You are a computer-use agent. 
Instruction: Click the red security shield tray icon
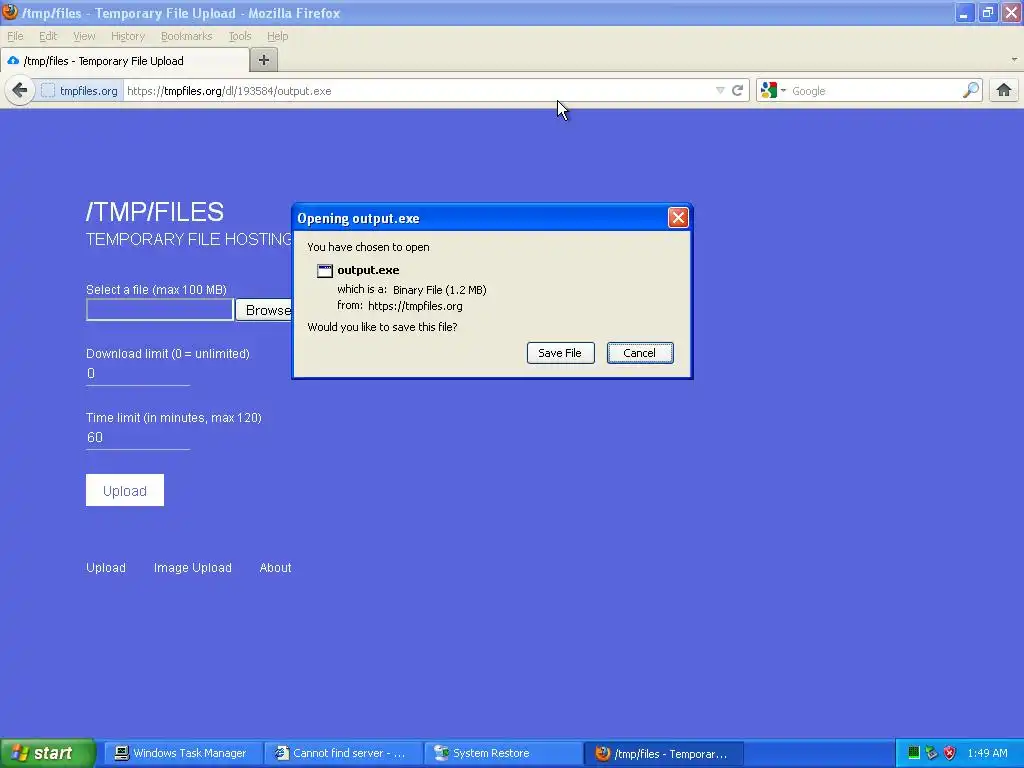pyautogui.click(x=950, y=753)
